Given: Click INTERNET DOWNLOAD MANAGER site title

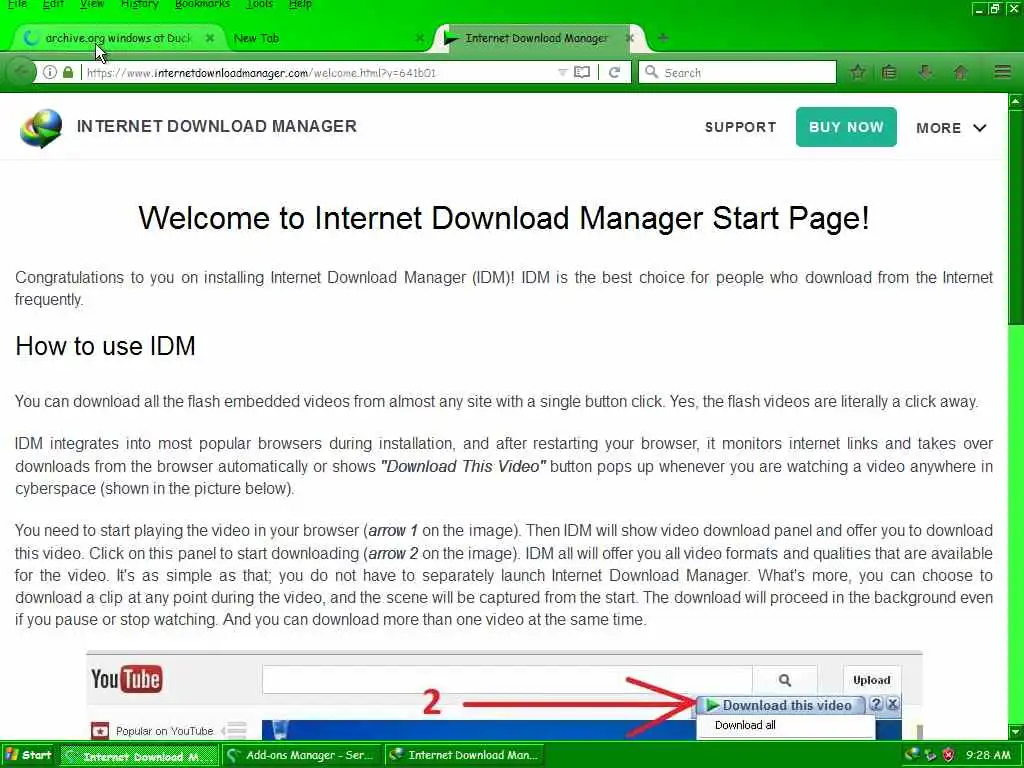Looking at the screenshot, I should [217, 126].
